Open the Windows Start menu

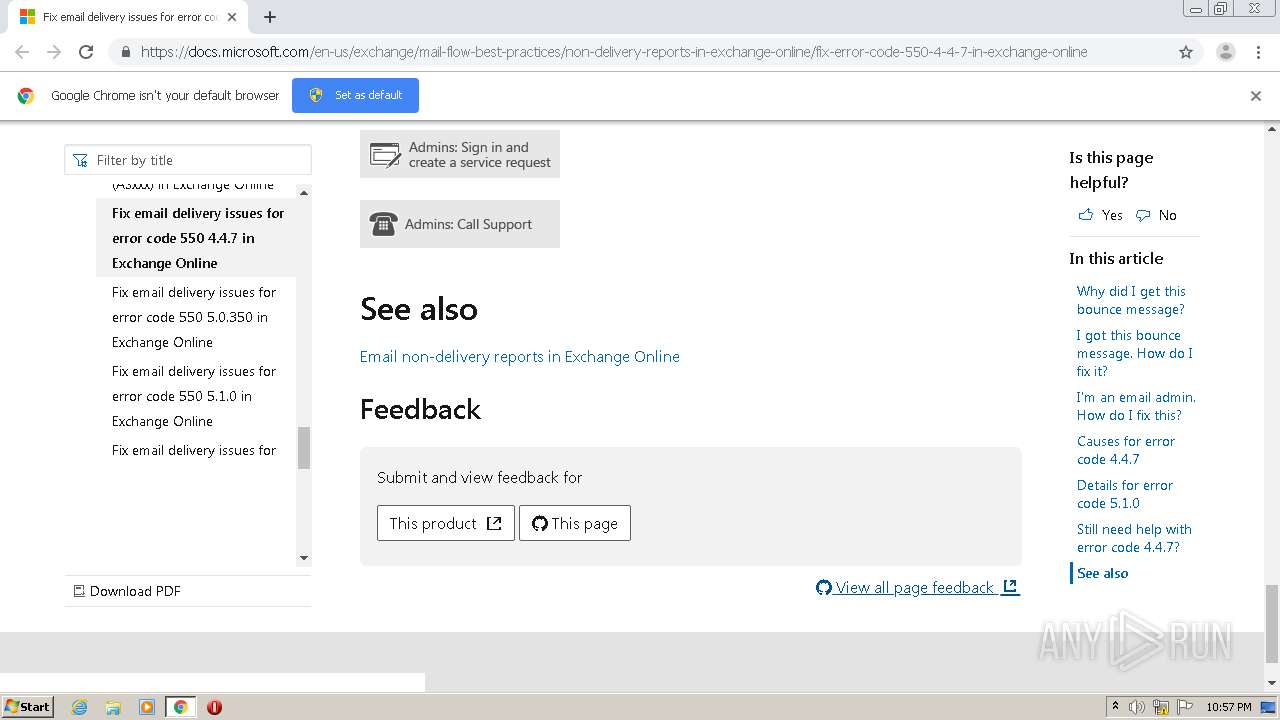(x=28, y=706)
